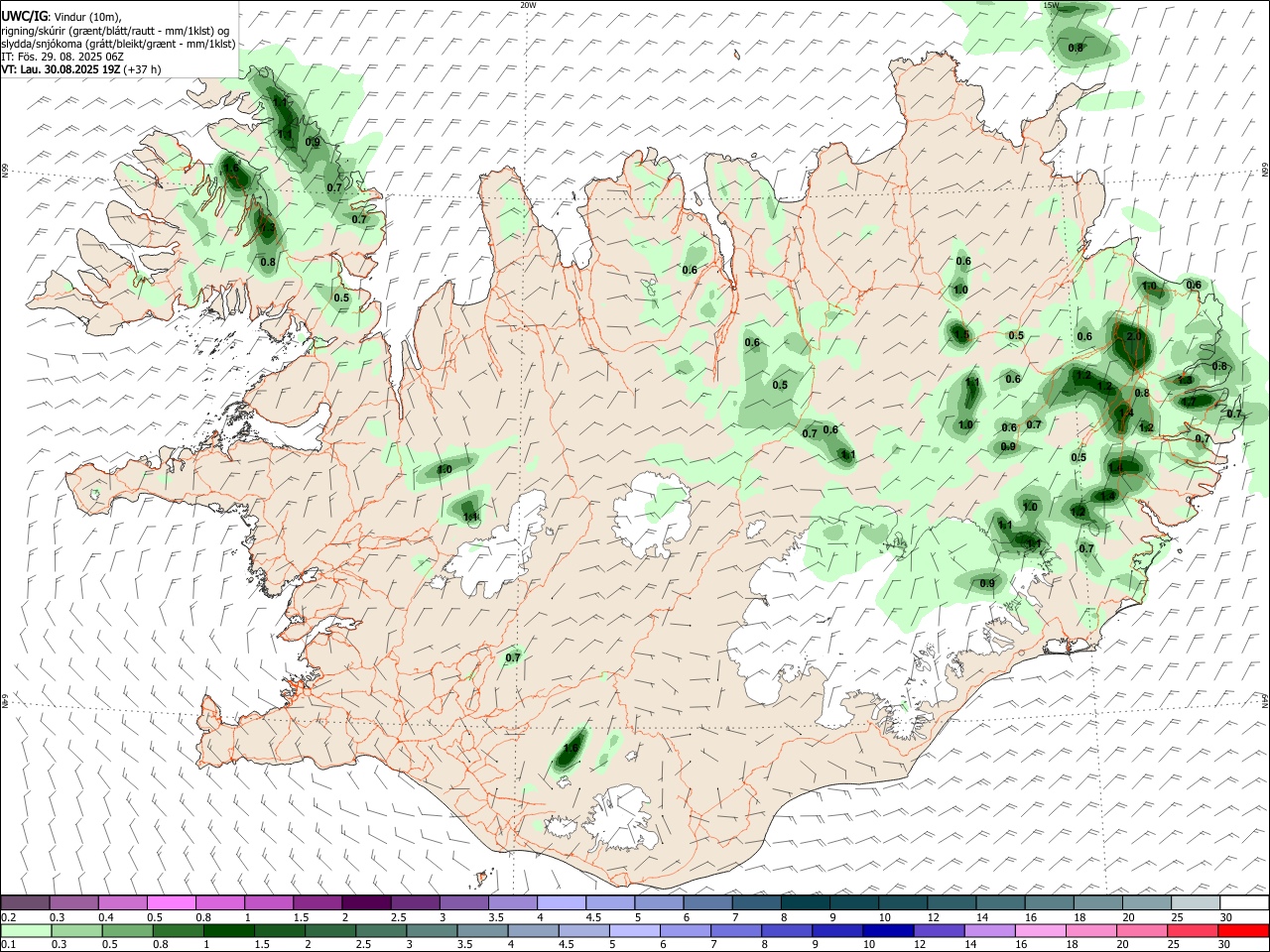
Task: Choose the red-pink 25 mm rain legend swatch
Action: [1193, 930]
